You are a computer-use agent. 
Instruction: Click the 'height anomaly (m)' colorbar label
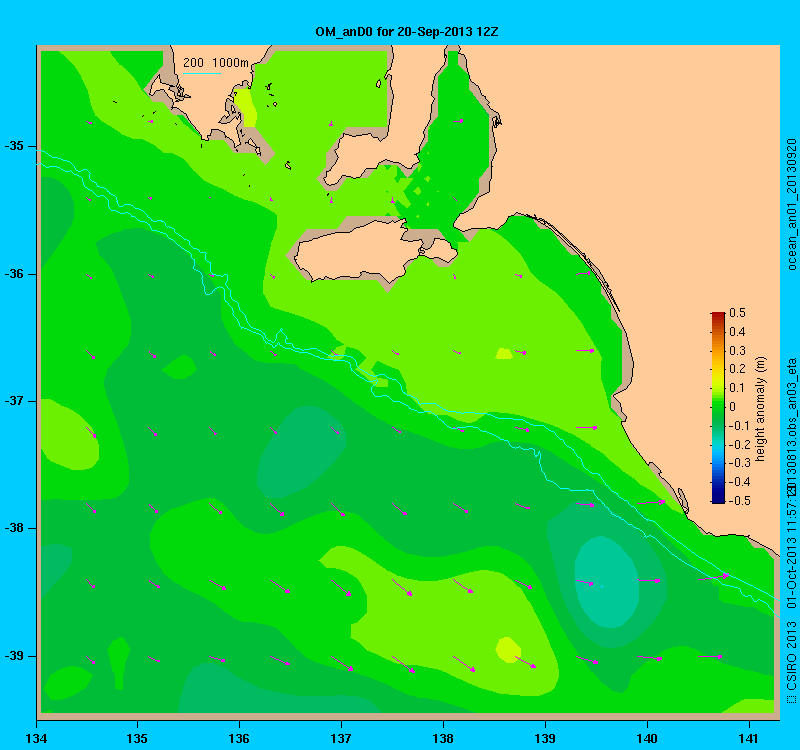pos(760,409)
